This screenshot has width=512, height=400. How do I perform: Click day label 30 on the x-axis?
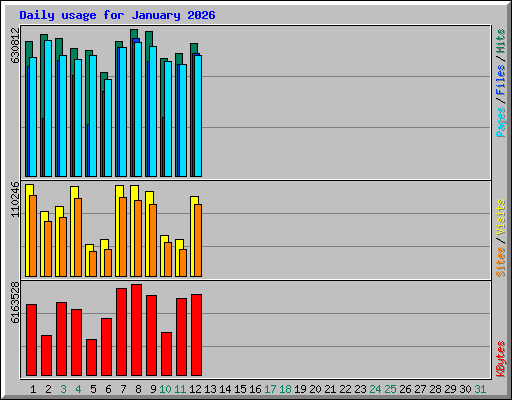click(465, 389)
